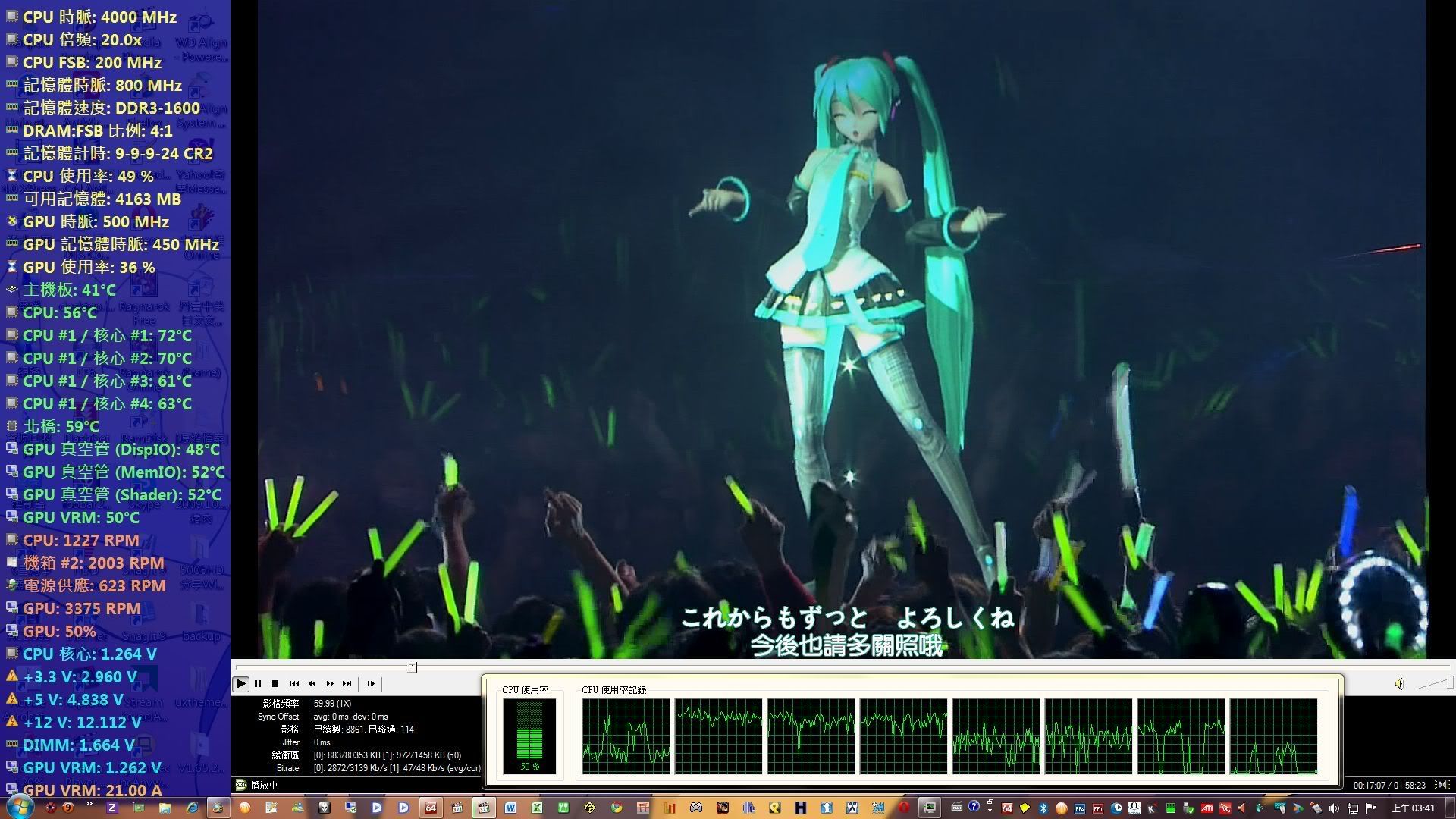The height and width of the screenshot is (819, 1456).
Task: Open the ATI Catalyst tray icon
Action: 1207,808
